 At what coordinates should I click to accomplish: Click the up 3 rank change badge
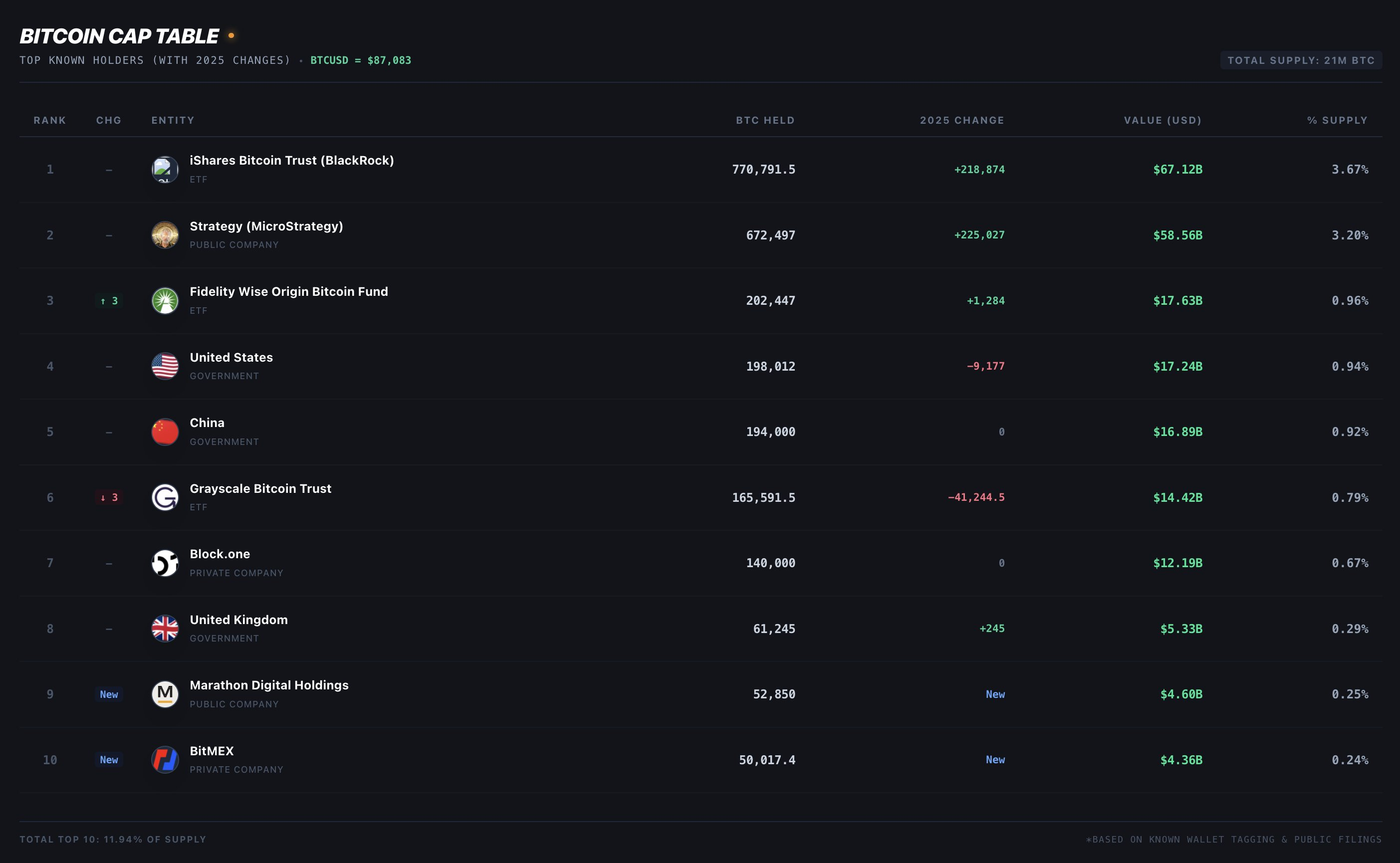click(x=109, y=301)
